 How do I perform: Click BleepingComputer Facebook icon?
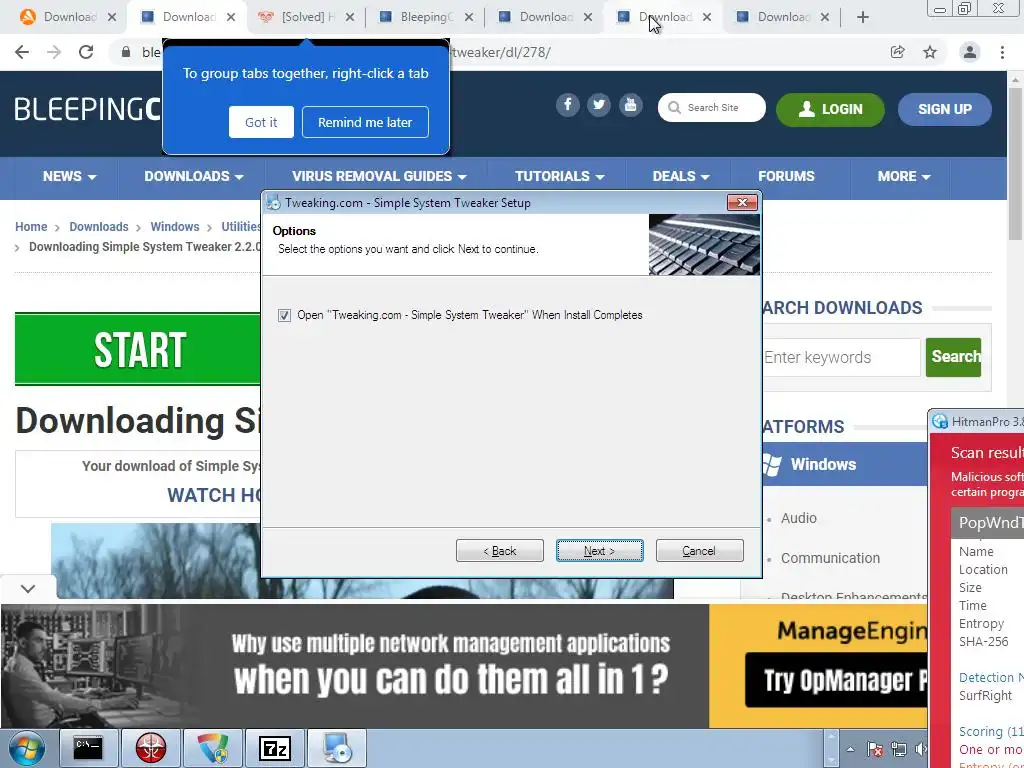click(x=568, y=105)
